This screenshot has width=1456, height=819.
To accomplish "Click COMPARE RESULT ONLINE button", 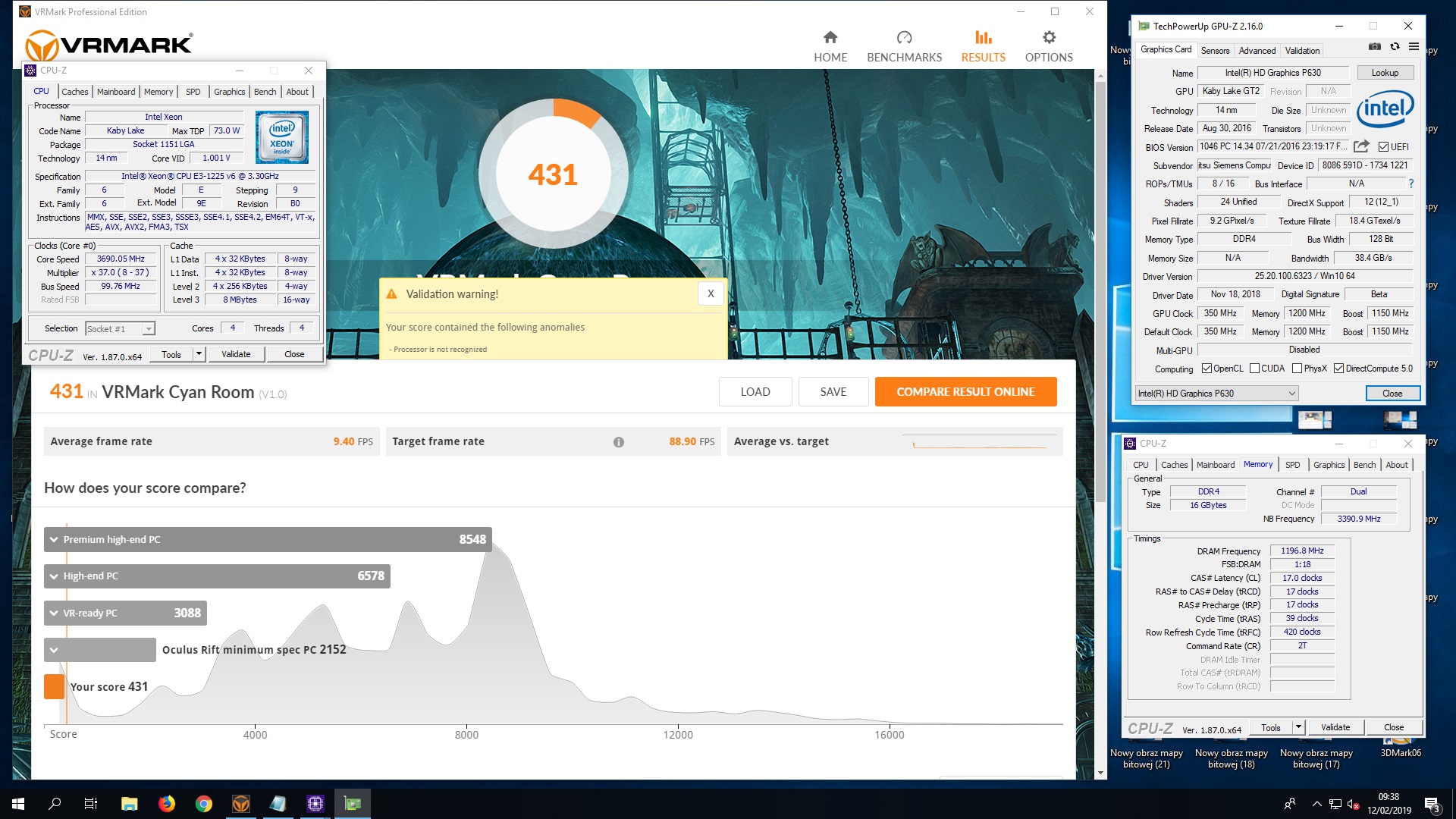I will 965,392.
